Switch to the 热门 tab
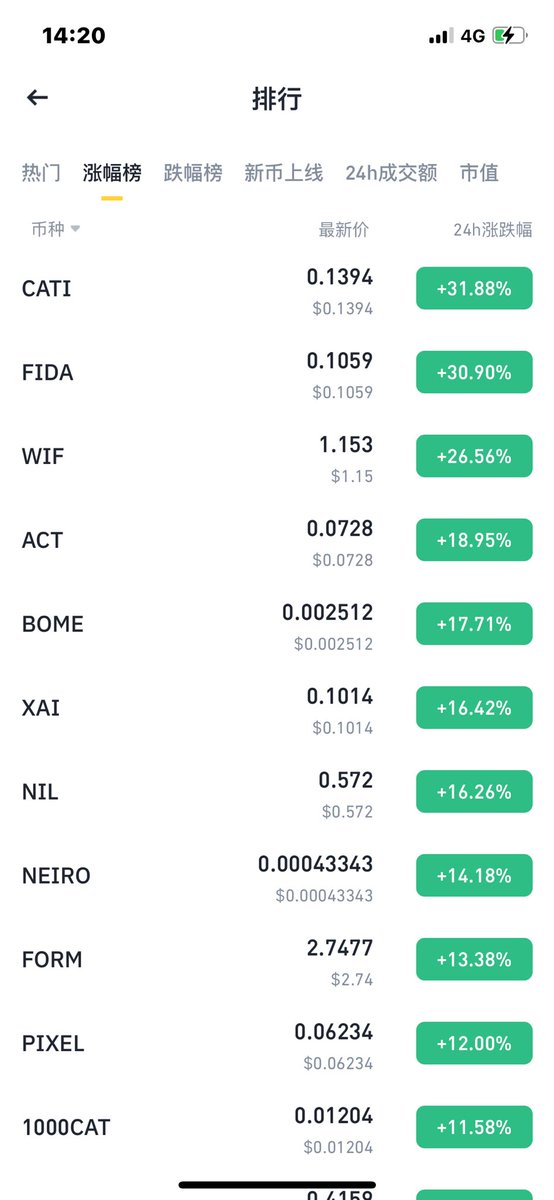554x1200 pixels. (40, 173)
